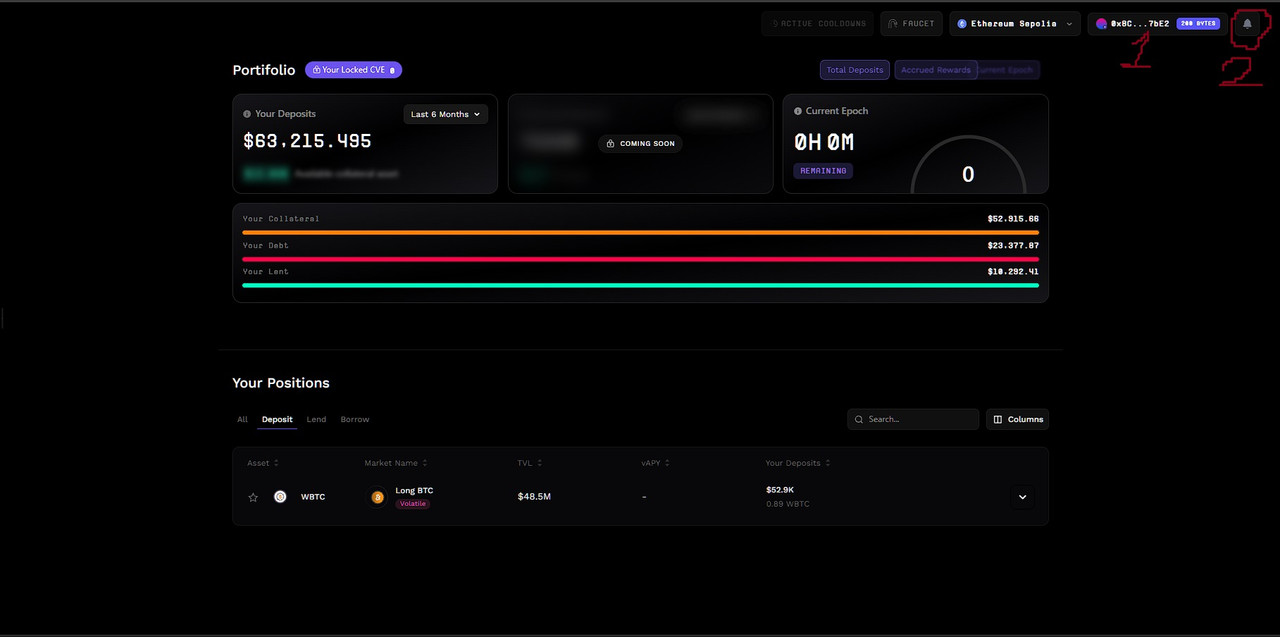Click the $63,215.495 deposits total

click(x=307, y=141)
